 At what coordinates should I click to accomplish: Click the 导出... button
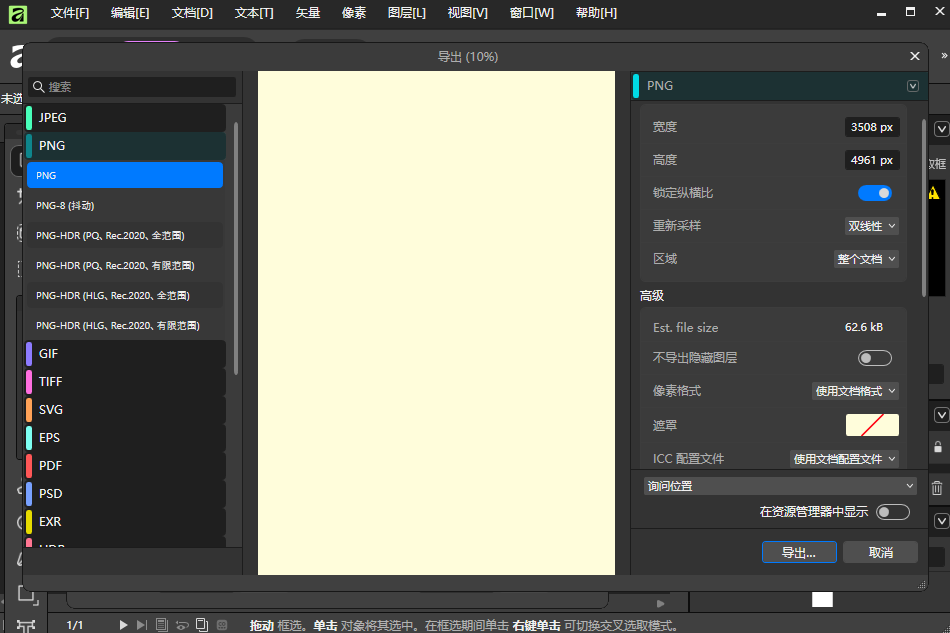799,552
